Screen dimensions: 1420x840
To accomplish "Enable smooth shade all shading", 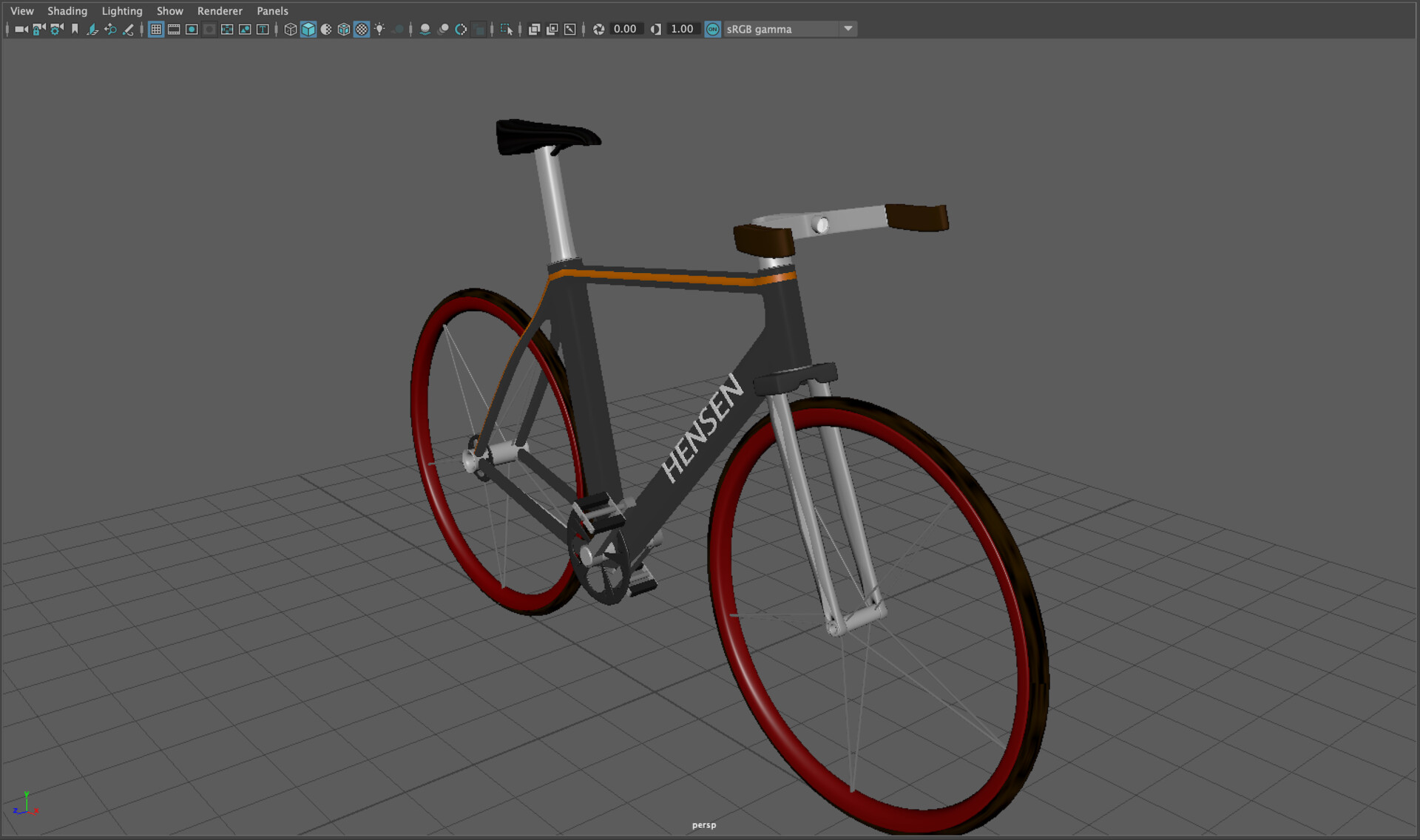I will (x=307, y=30).
